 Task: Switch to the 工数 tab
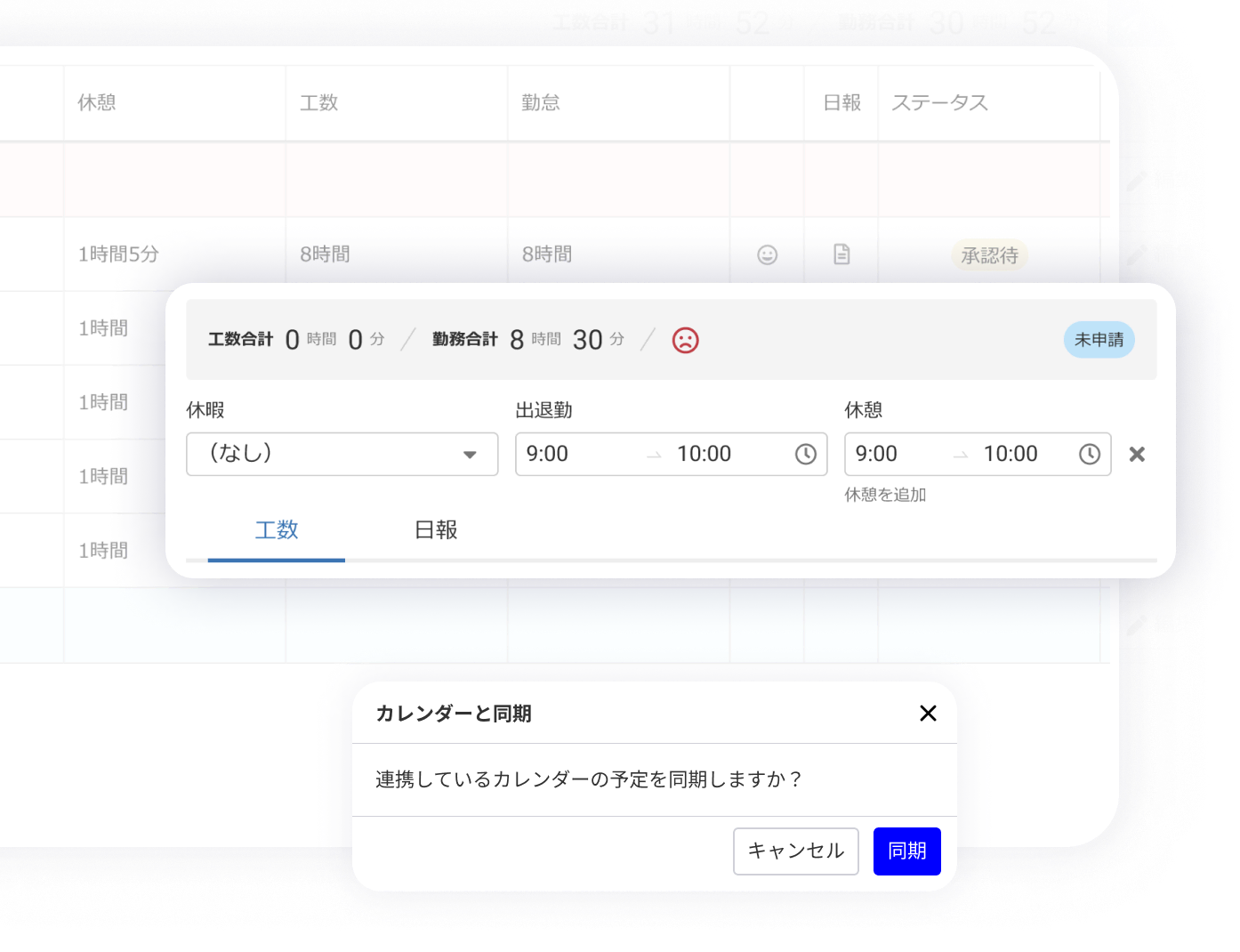click(277, 530)
